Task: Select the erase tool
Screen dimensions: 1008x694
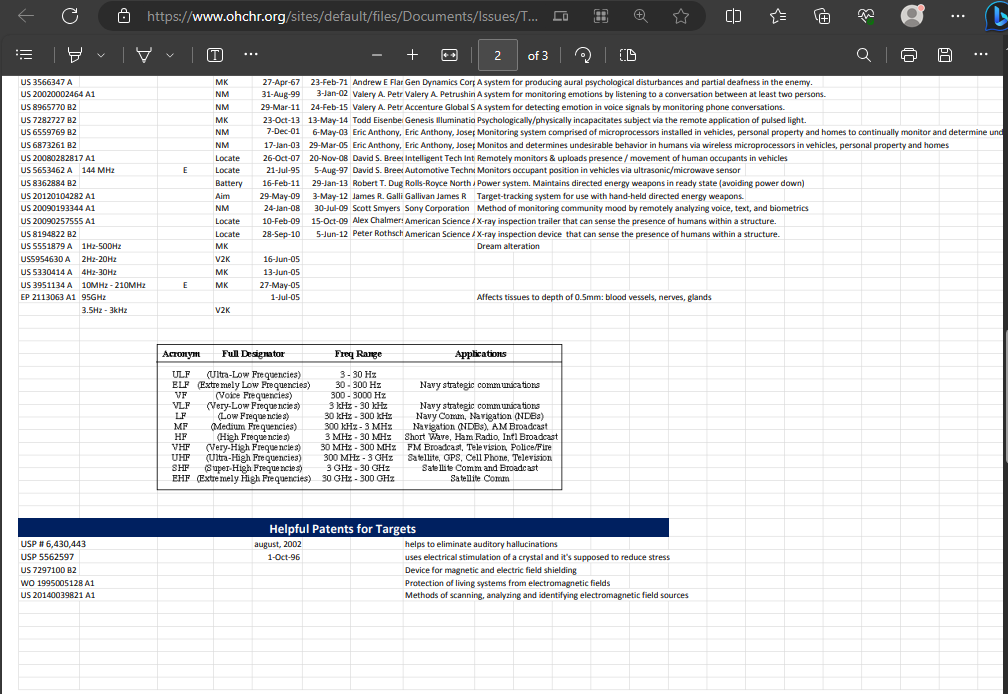Action: (x=144, y=55)
